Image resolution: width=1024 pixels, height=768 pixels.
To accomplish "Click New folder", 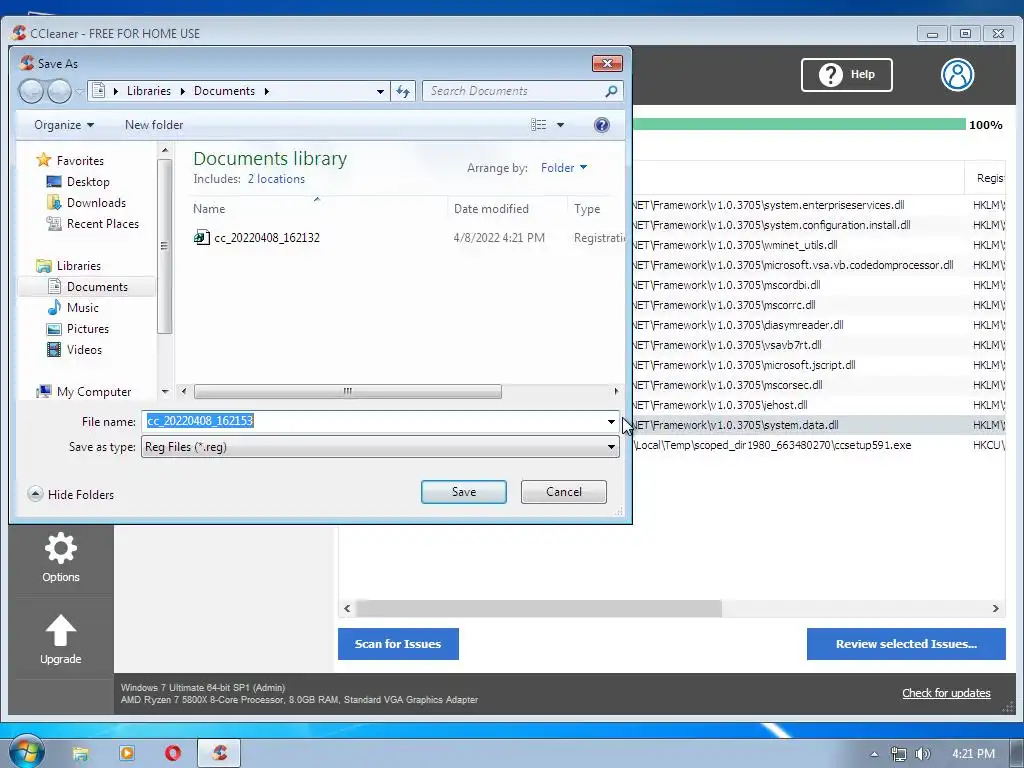I will pos(154,125).
